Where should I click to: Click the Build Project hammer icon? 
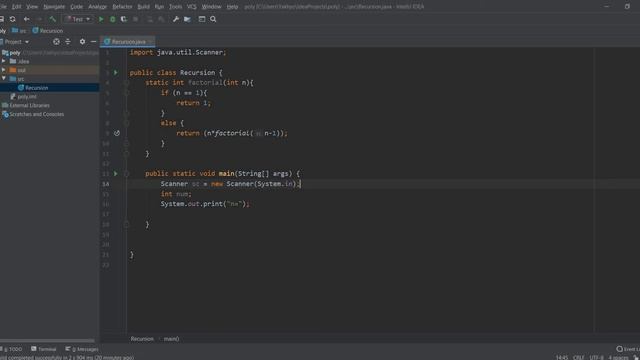click(x=52, y=19)
